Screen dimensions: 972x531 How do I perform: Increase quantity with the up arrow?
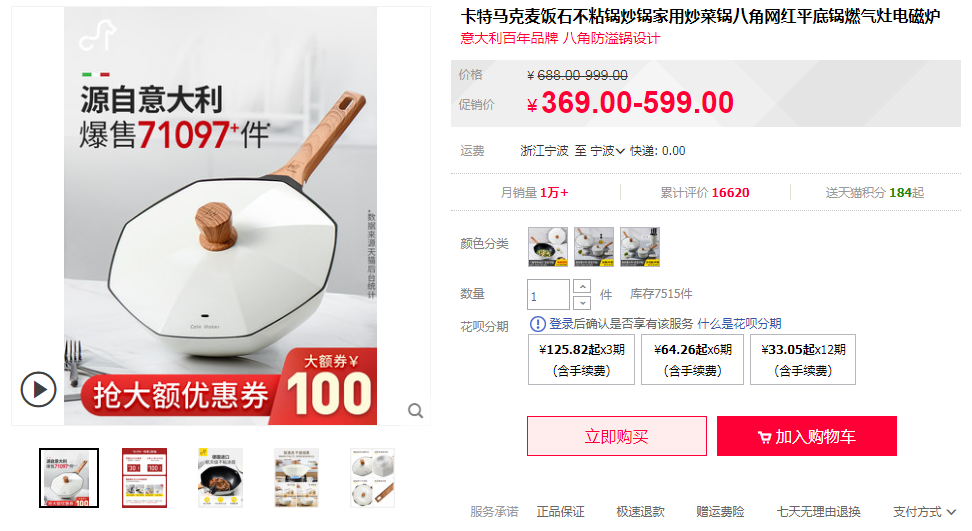pyautogui.click(x=582, y=286)
